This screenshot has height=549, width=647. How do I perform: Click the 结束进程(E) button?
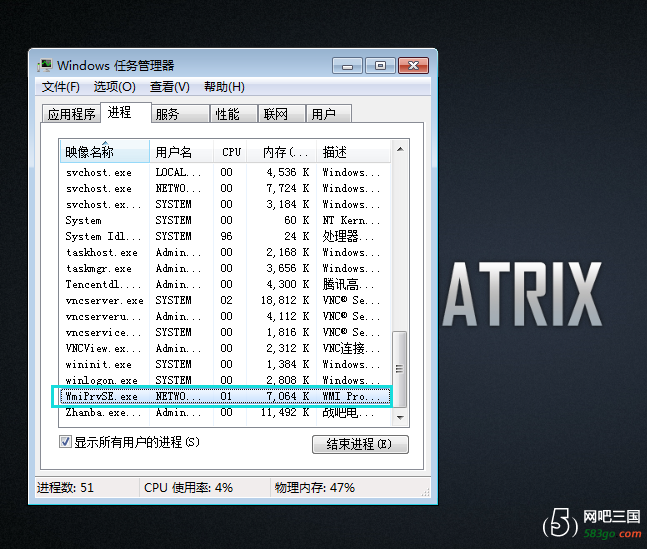(x=360, y=444)
